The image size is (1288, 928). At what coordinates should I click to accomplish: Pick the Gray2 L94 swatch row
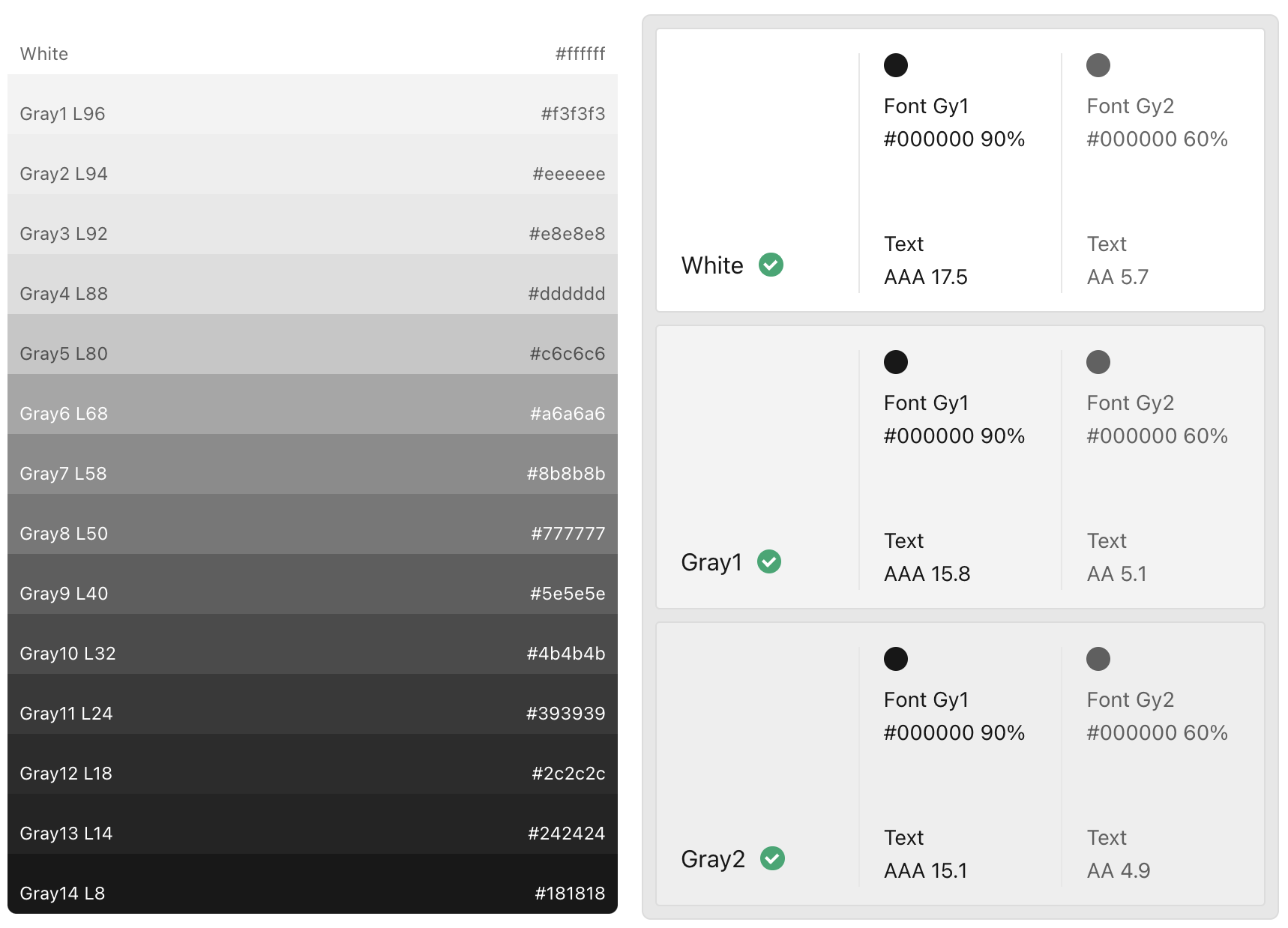click(x=313, y=164)
